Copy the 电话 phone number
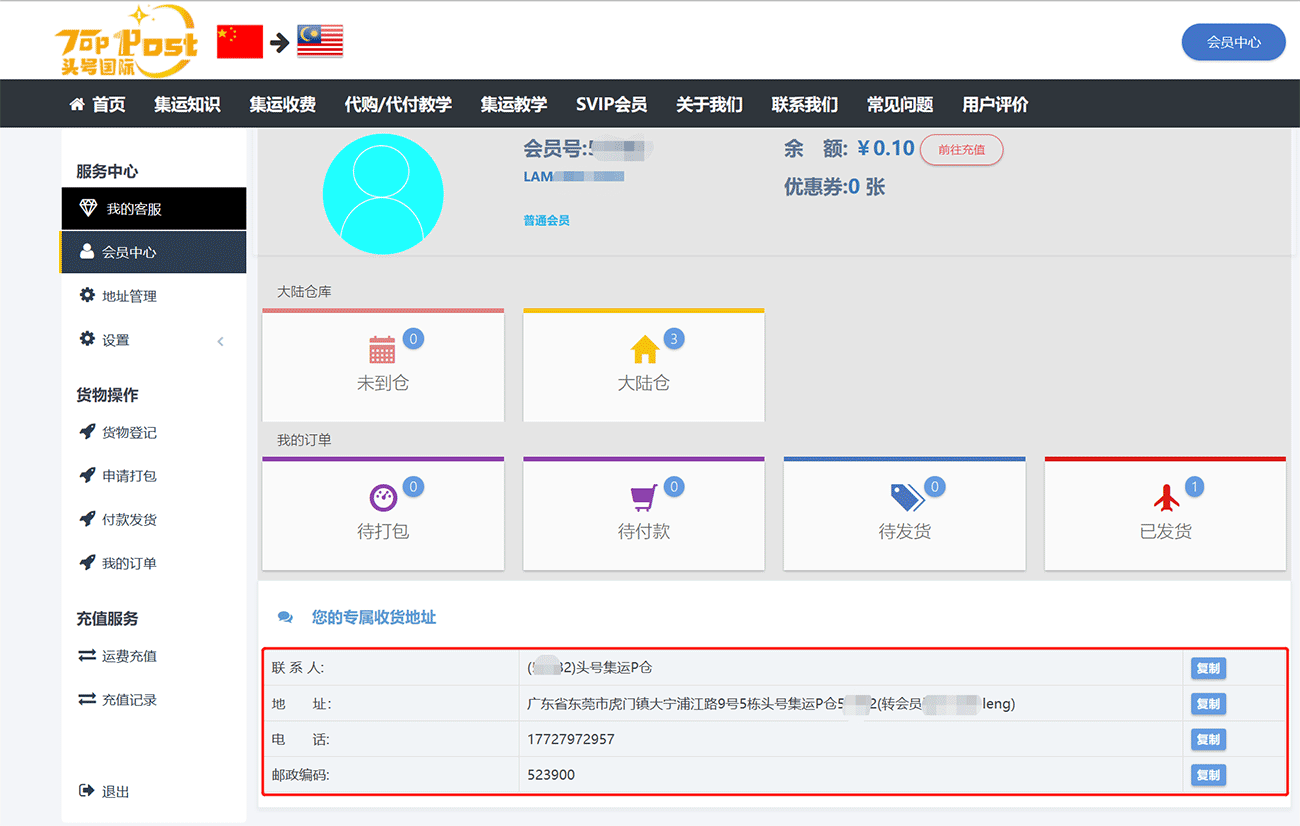1300x826 pixels. coord(1208,739)
